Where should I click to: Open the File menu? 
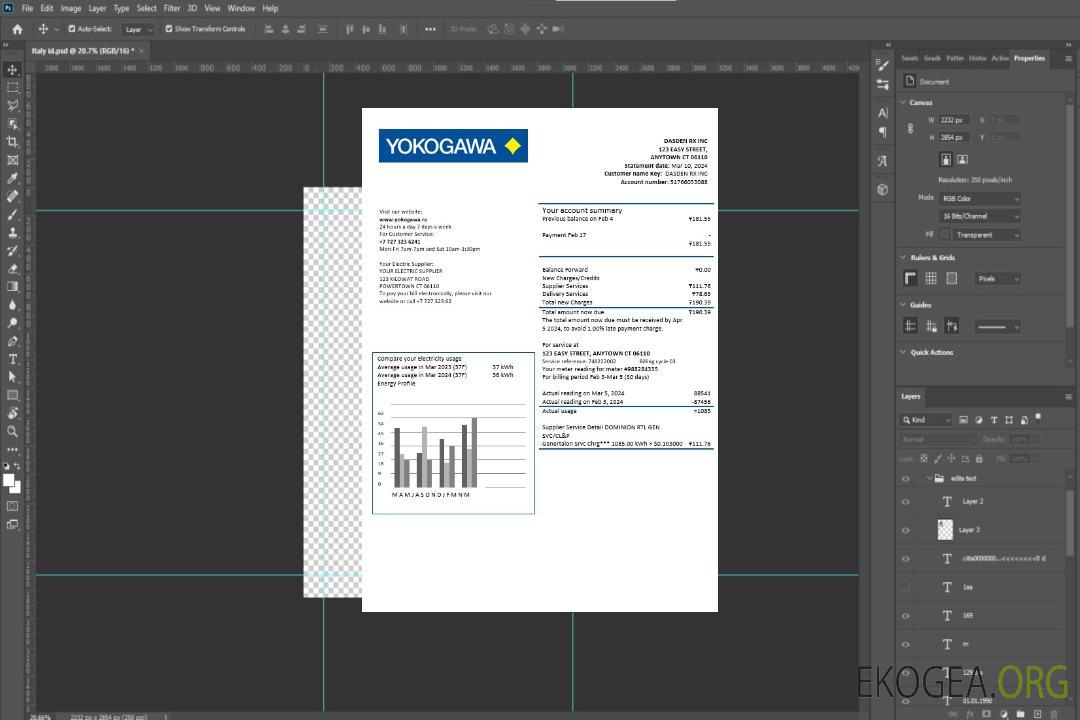28,8
